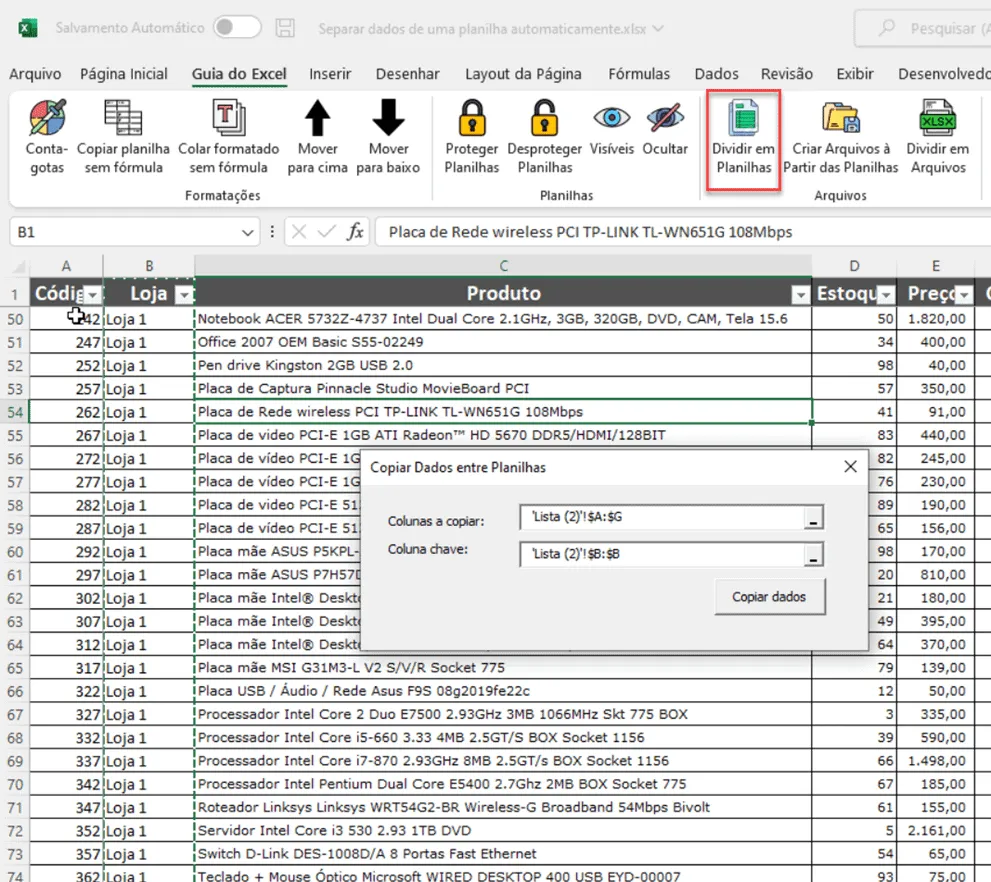The width and height of the screenshot is (991, 882).
Task: Select column E header
Action: [x=935, y=266]
